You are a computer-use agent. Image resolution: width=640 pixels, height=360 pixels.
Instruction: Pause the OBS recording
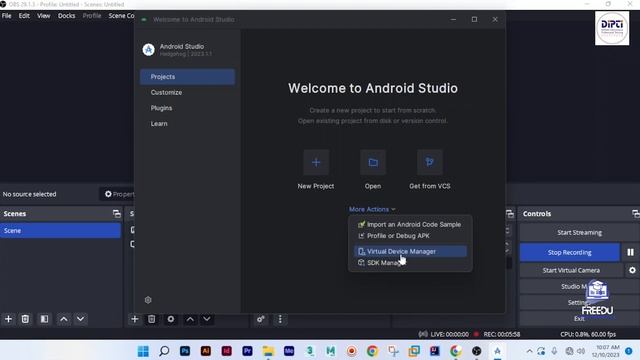(630, 252)
